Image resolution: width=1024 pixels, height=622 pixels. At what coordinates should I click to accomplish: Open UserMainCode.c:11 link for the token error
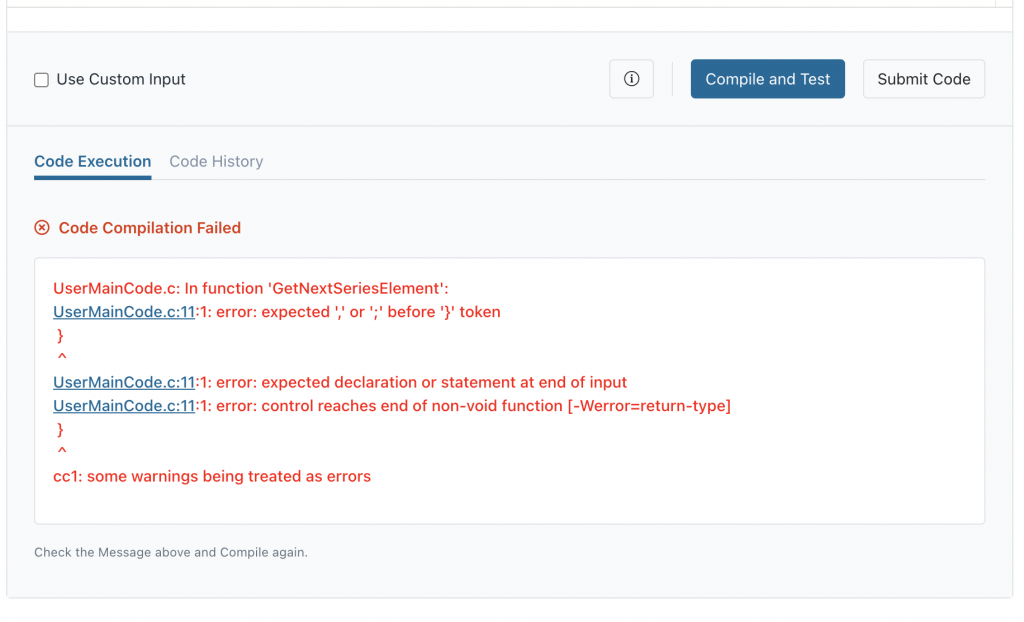coord(123,311)
